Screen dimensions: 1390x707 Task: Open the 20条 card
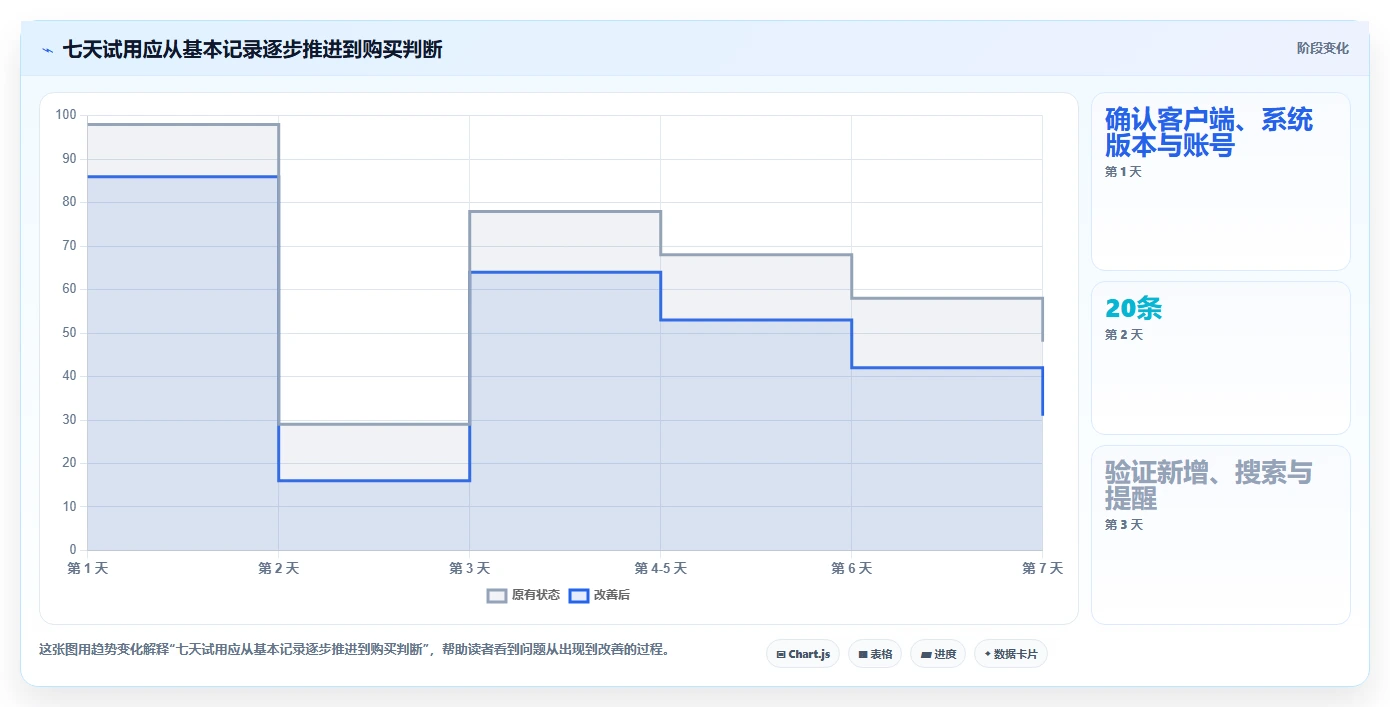pos(1221,358)
